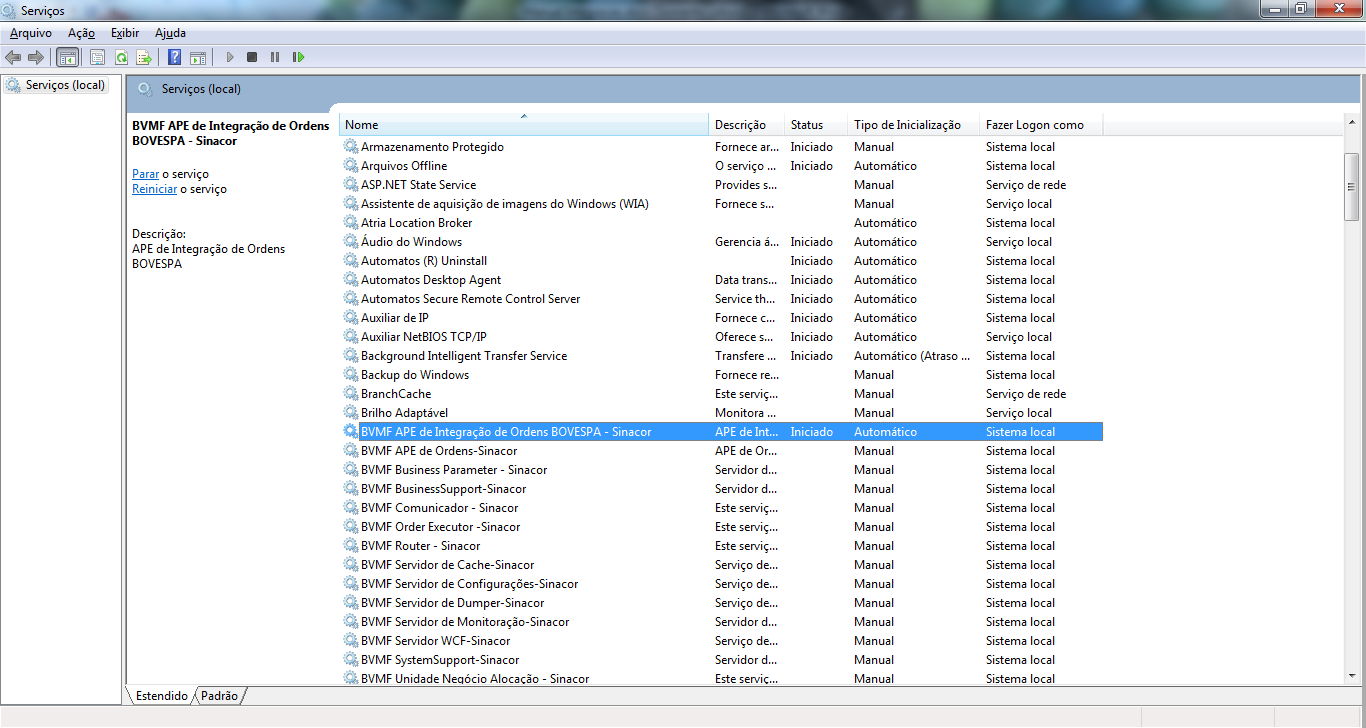
Task: Click gear icon of BVMF Servidor WCF-Sinacor
Action: (351, 641)
